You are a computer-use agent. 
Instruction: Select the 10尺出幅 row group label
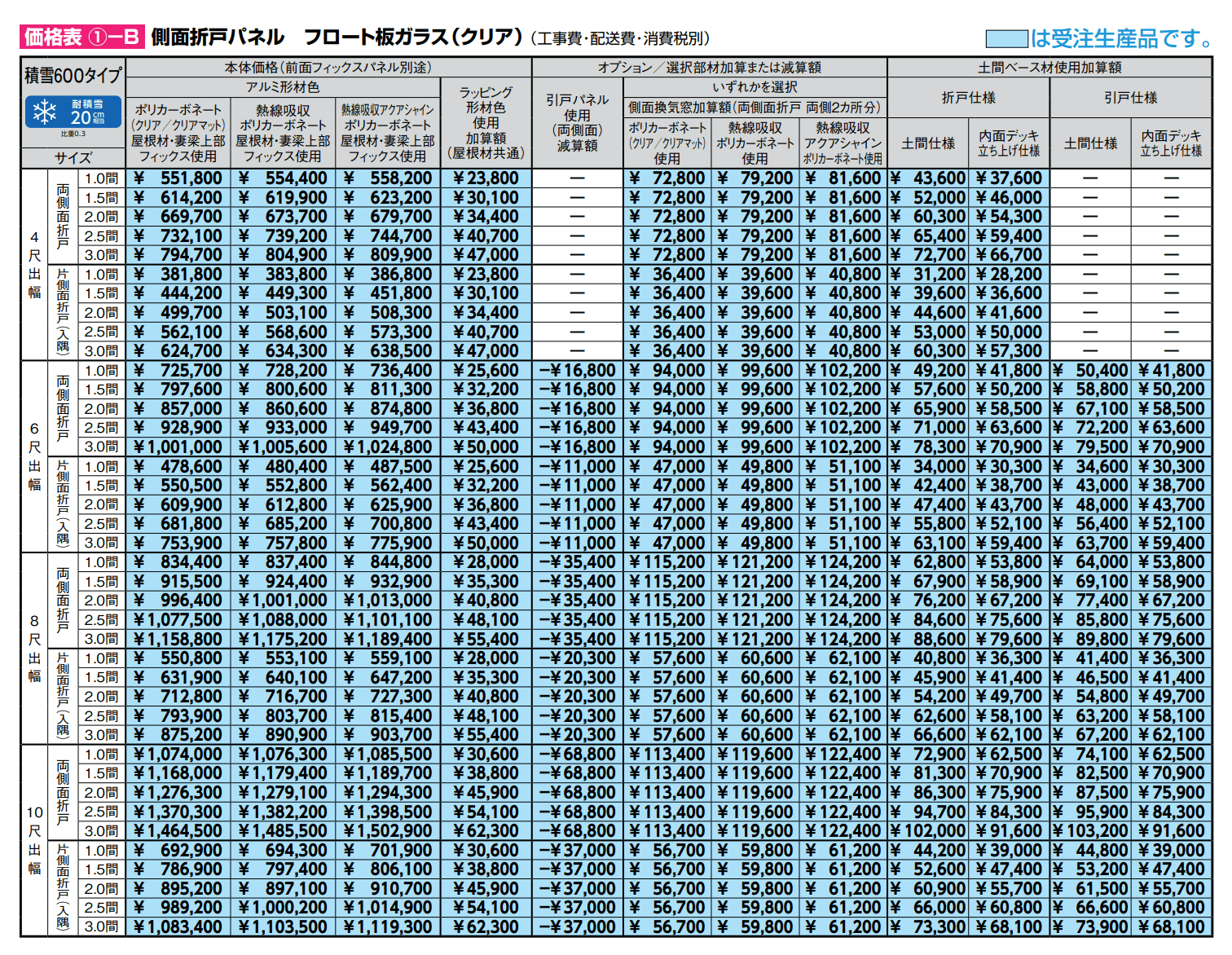34,839
